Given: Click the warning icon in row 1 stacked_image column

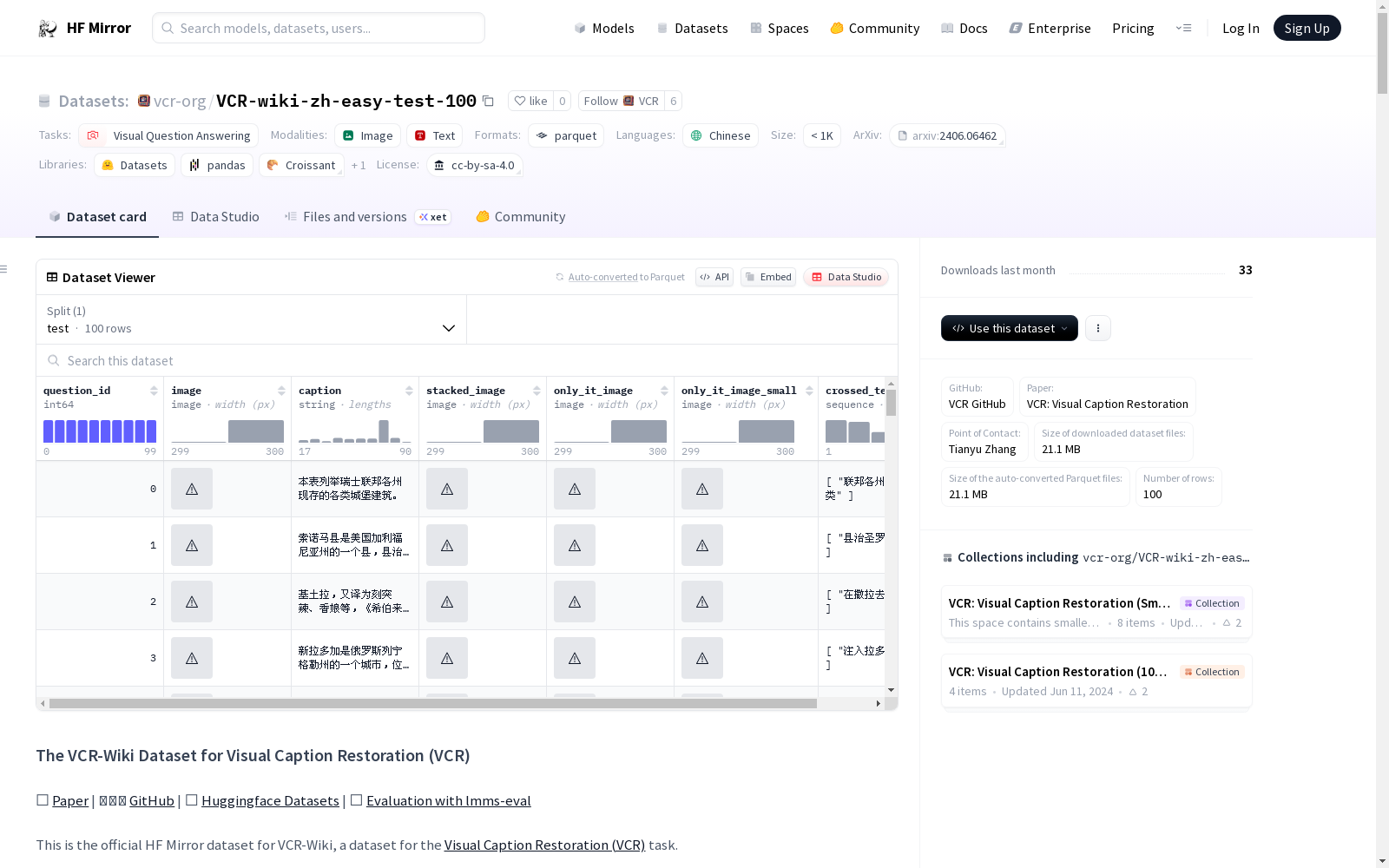Looking at the screenshot, I should click(x=447, y=545).
